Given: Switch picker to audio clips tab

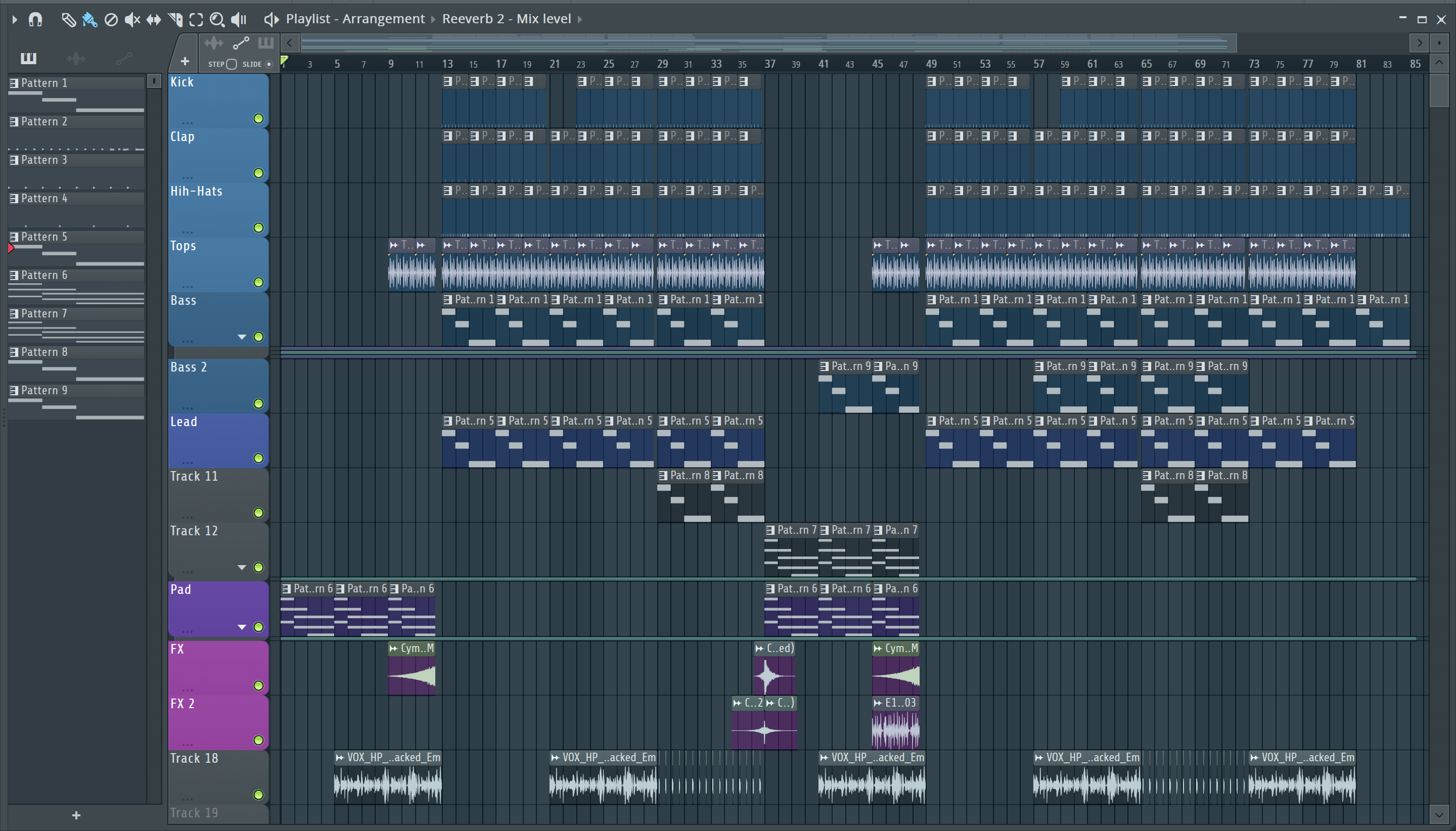Looking at the screenshot, I should 76,58.
